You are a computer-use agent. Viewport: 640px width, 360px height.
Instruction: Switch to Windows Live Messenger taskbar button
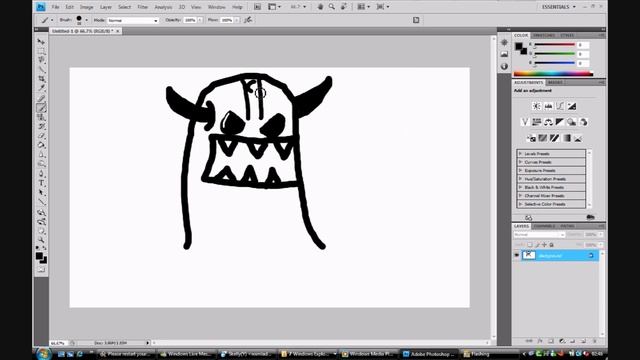[x=186, y=354]
